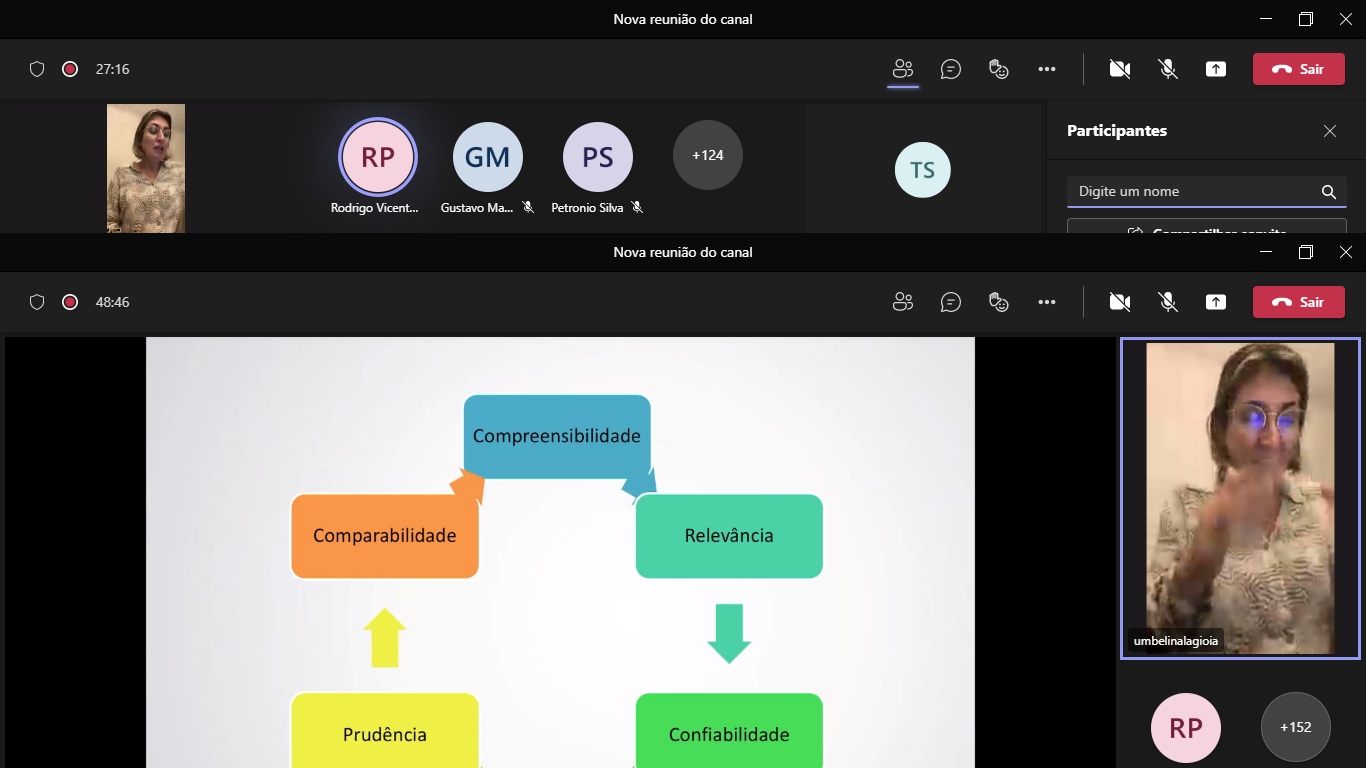Open more actions menu in the 48:46 meeting
The height and width of the screenshot is (768, 1366).
click(x=1046, y=302)
